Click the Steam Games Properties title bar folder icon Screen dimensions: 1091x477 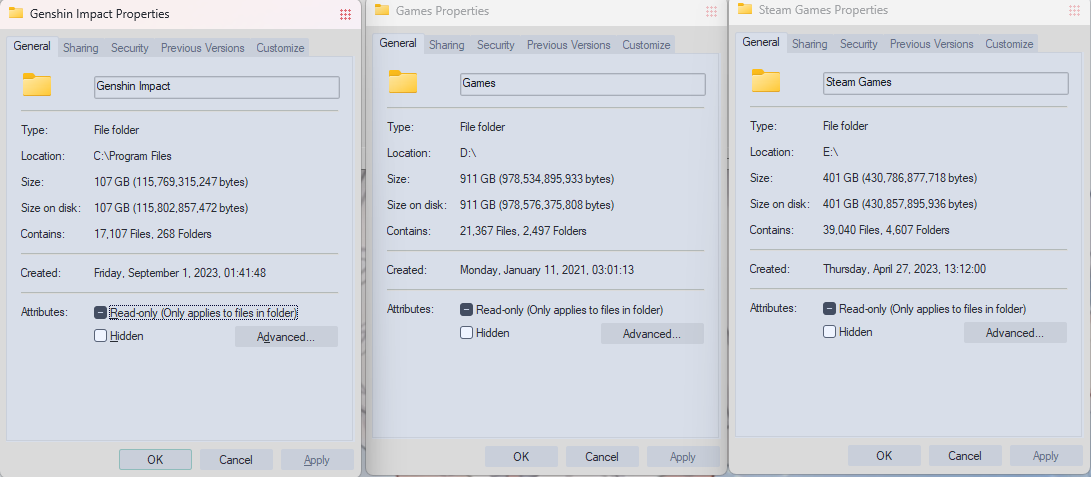[x=744, y=9]
